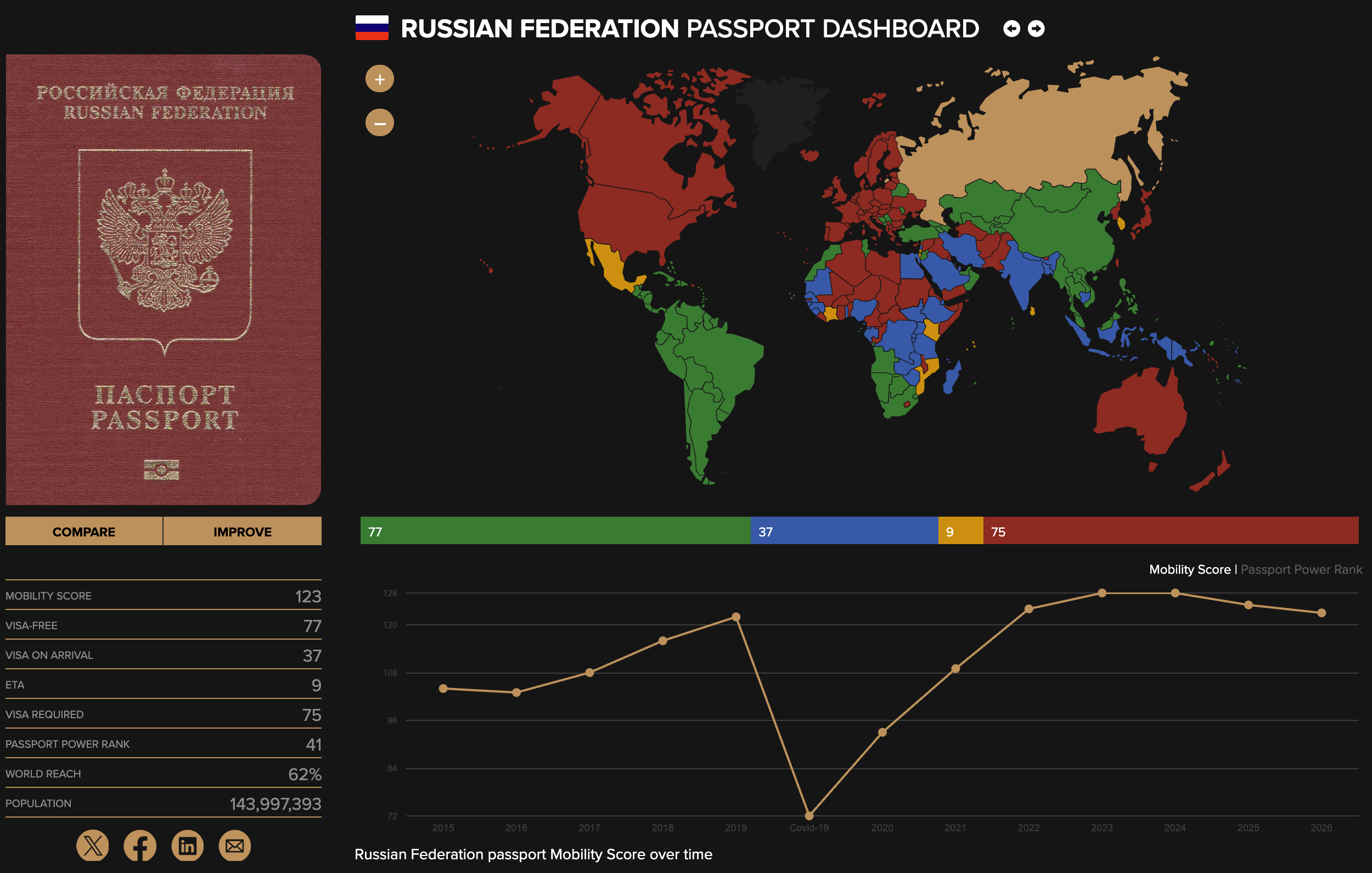The image size is (1372, 873).
Task: Click the VISA REQUIRED row label
Action: point(44,714)
